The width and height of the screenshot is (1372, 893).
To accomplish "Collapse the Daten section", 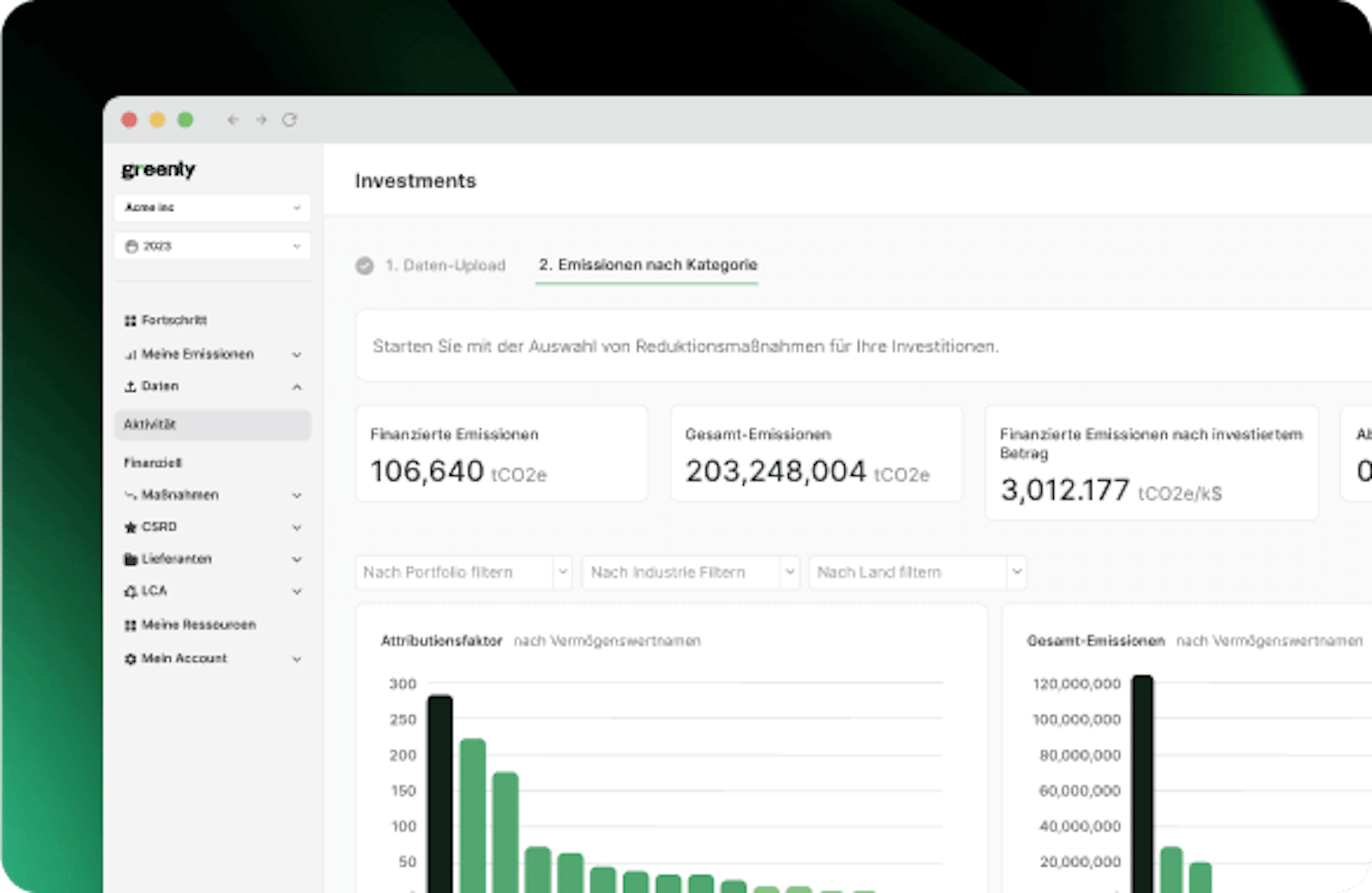I will pyautogui.click(x=297, y=386).
